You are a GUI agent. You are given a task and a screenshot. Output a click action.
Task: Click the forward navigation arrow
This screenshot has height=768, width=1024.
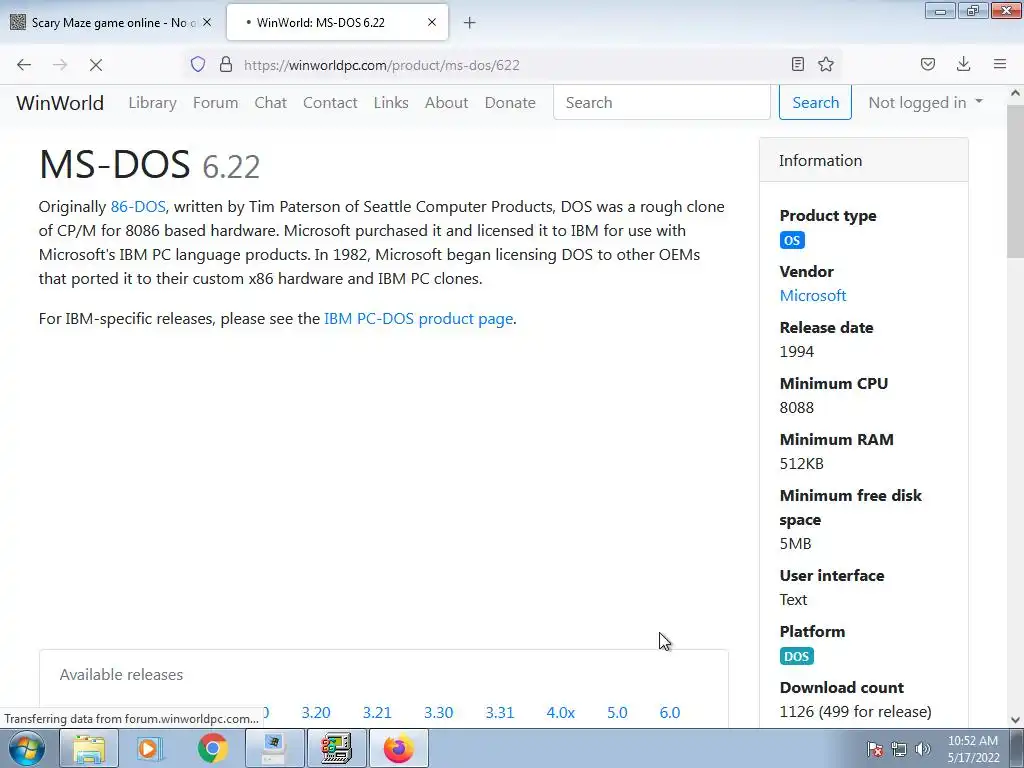click(60, 65)
